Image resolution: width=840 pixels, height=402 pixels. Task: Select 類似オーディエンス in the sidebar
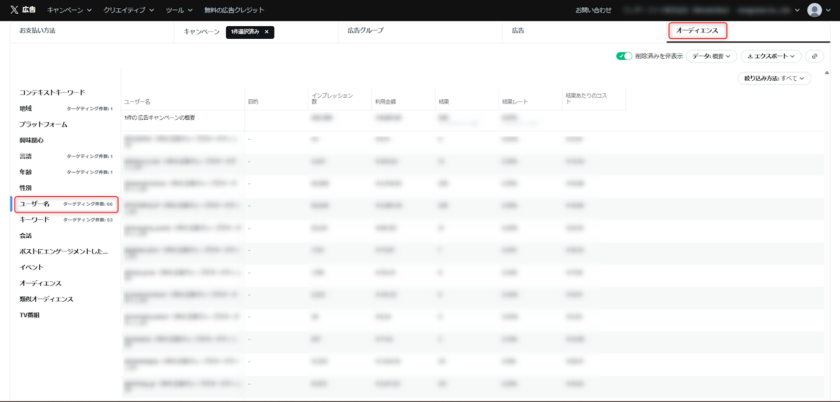tap(46, 299)
